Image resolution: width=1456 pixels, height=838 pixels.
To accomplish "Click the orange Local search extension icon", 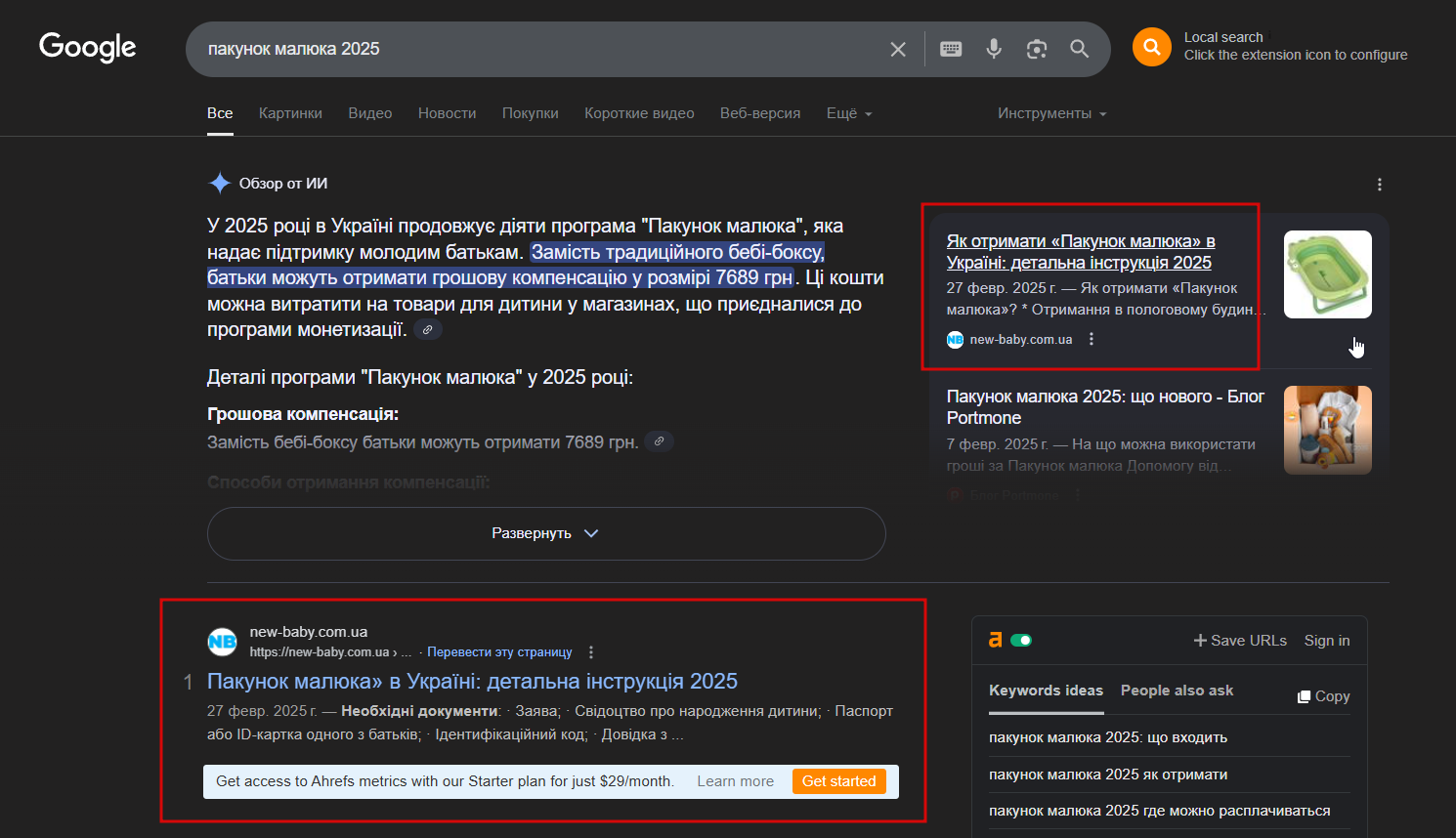I will point(1152,47).
